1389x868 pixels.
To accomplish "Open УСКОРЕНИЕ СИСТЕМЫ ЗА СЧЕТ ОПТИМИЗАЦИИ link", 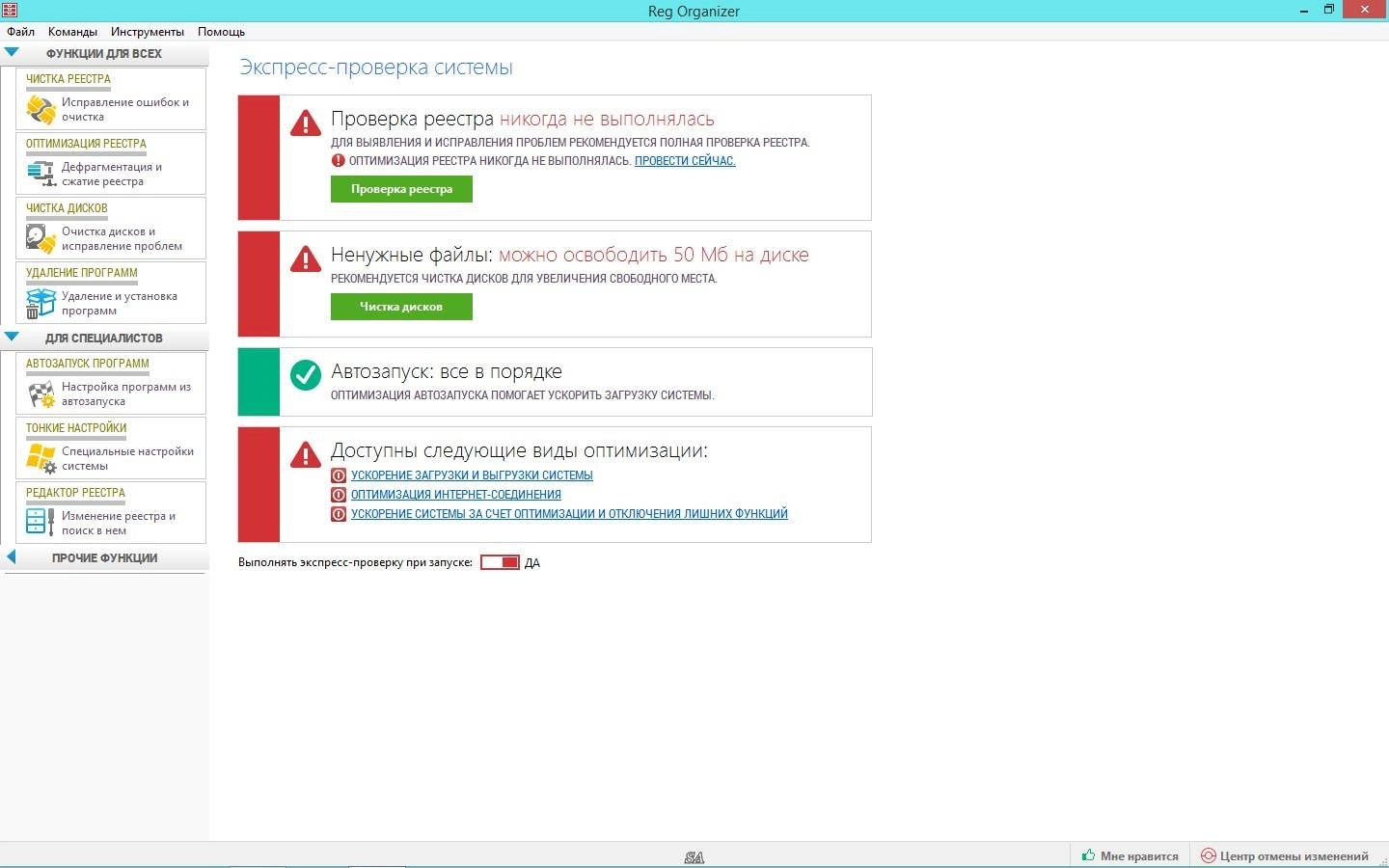I will [x=569, y=514].
